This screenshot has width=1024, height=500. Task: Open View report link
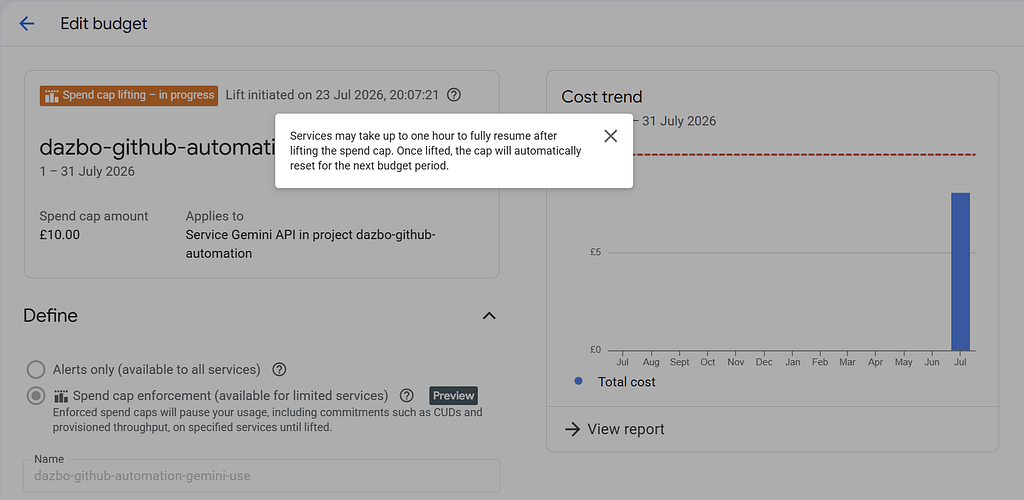coord(626,430)
